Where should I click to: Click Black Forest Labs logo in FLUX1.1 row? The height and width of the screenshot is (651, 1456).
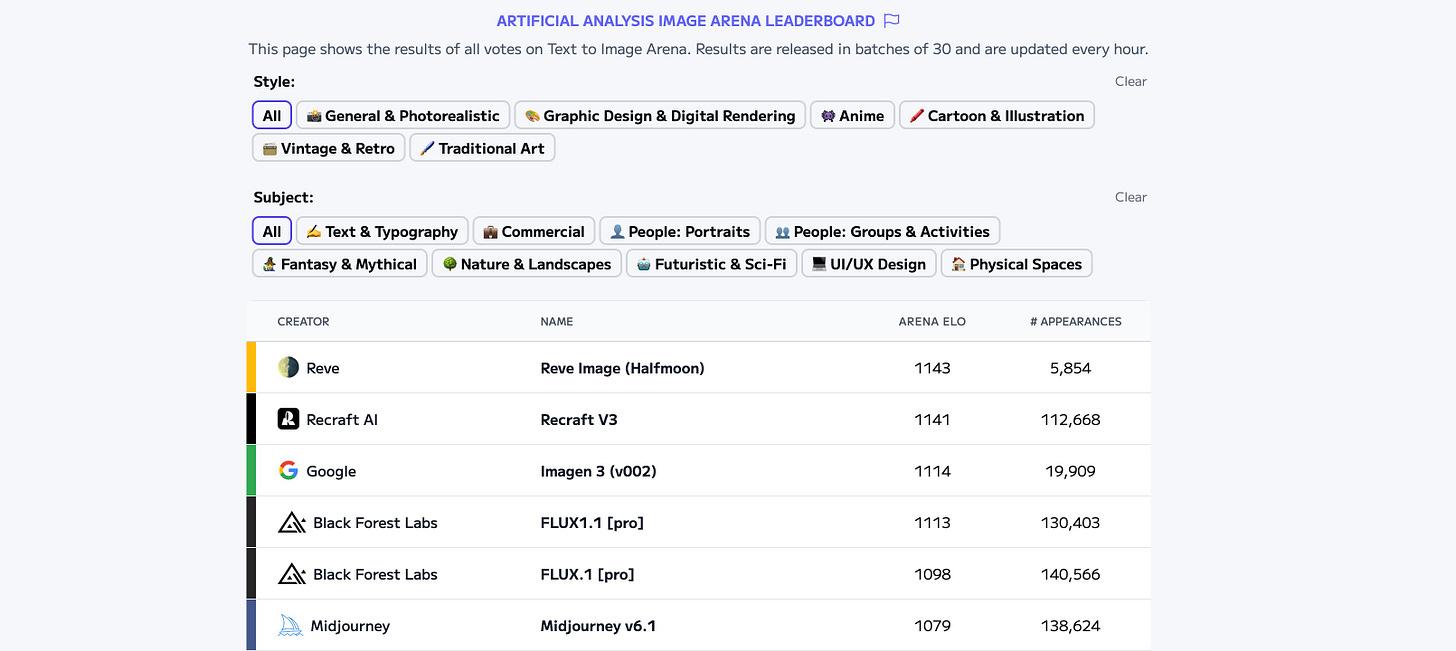pos(292,522)
